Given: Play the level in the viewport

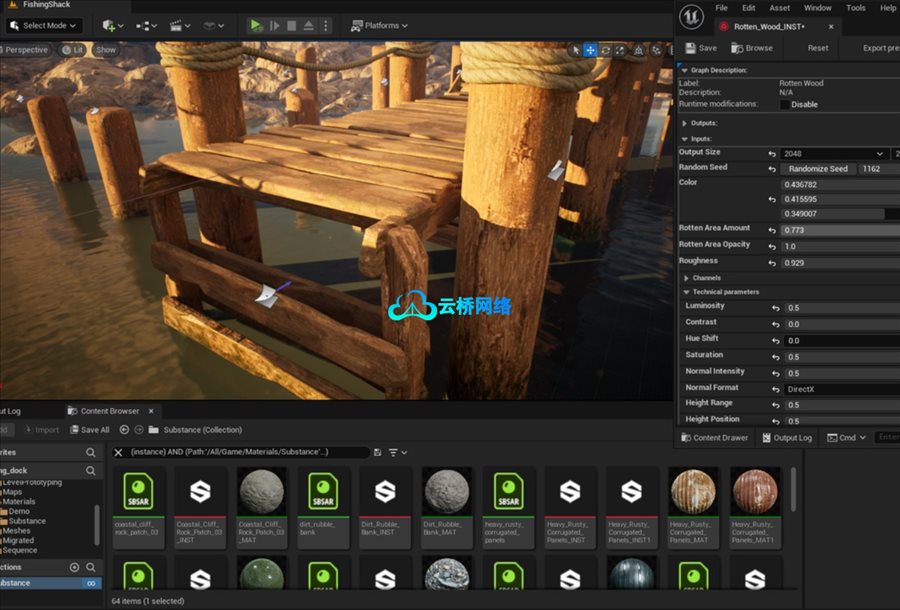Looking at the screenshot, I should tap(255, 25).
